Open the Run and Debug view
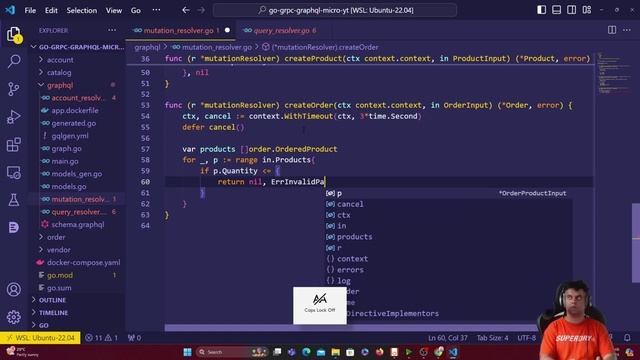 [14, 117]
